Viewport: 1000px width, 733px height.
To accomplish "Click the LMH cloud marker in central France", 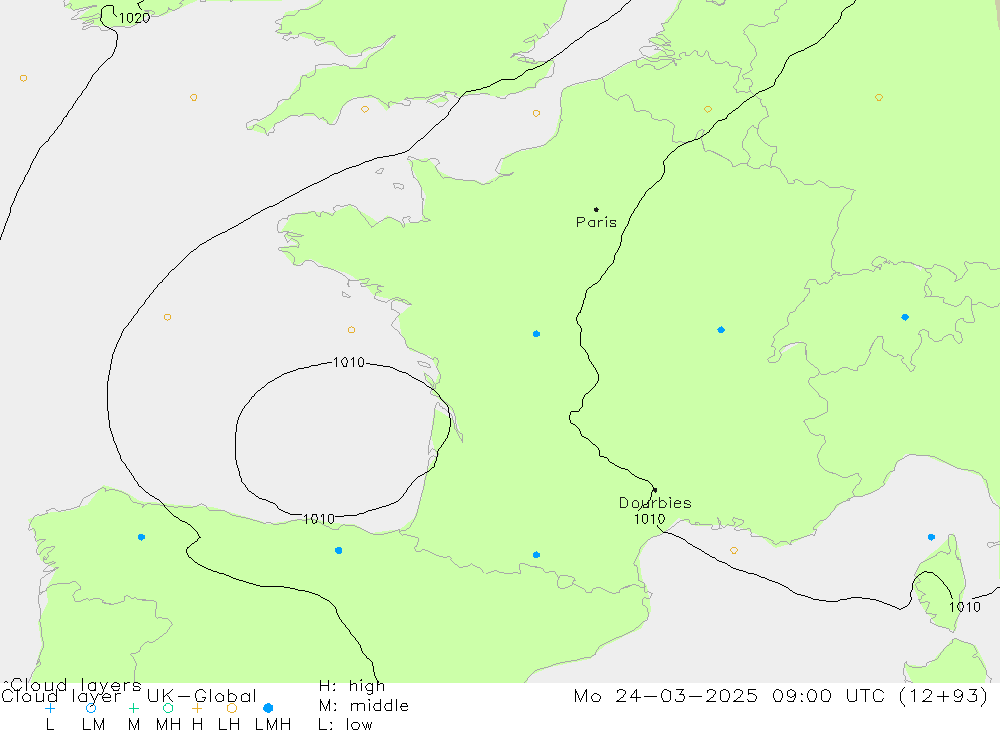I will (536, 334).
